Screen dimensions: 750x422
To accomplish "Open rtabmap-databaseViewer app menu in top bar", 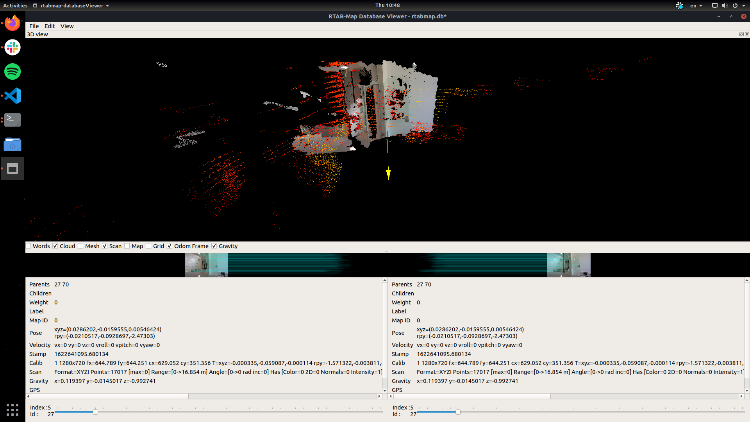I will [70, 4].
